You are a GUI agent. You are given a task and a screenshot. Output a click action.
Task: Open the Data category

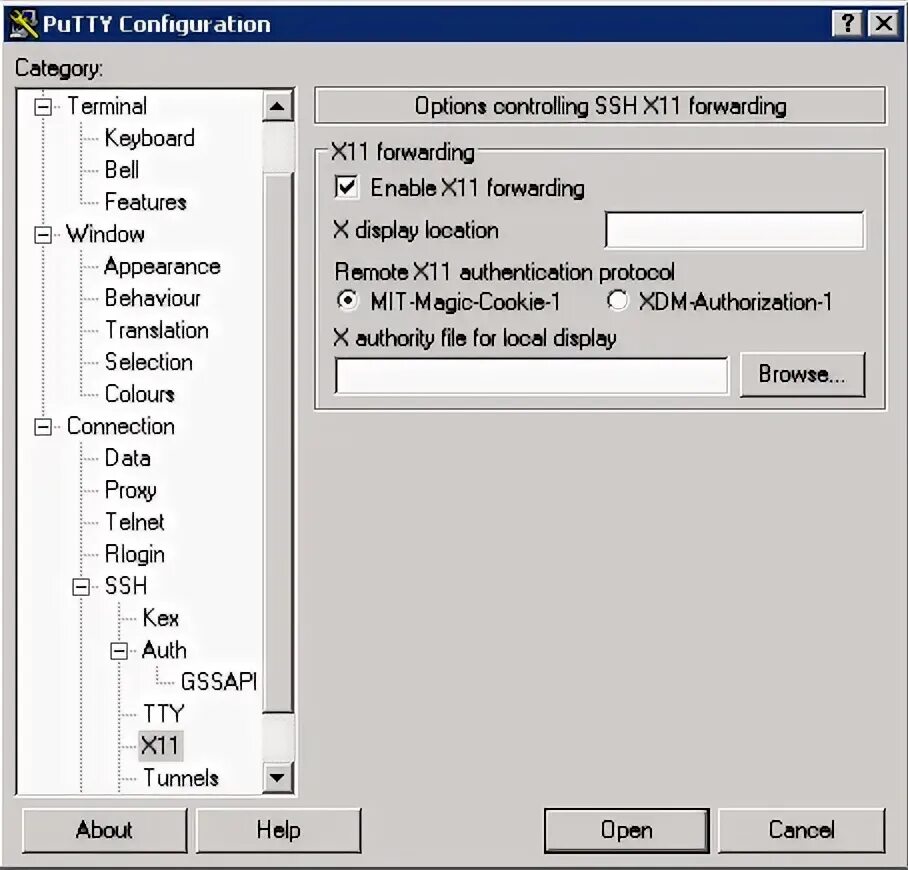(127, 458)
